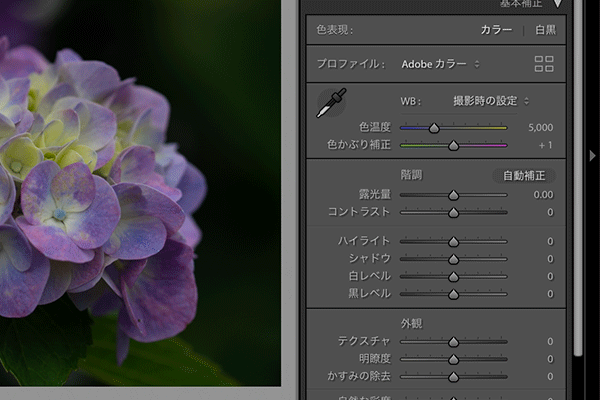The height and width of the screenshot is (400, 600).
Task: Switch color treatment to 白黒
Action: pyautogui.click(x=545, y=30)
